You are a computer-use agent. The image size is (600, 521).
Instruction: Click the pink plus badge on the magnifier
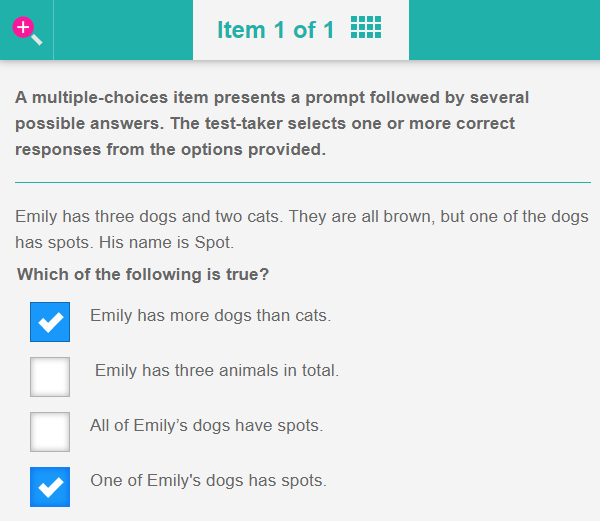[x=23, y=27]
